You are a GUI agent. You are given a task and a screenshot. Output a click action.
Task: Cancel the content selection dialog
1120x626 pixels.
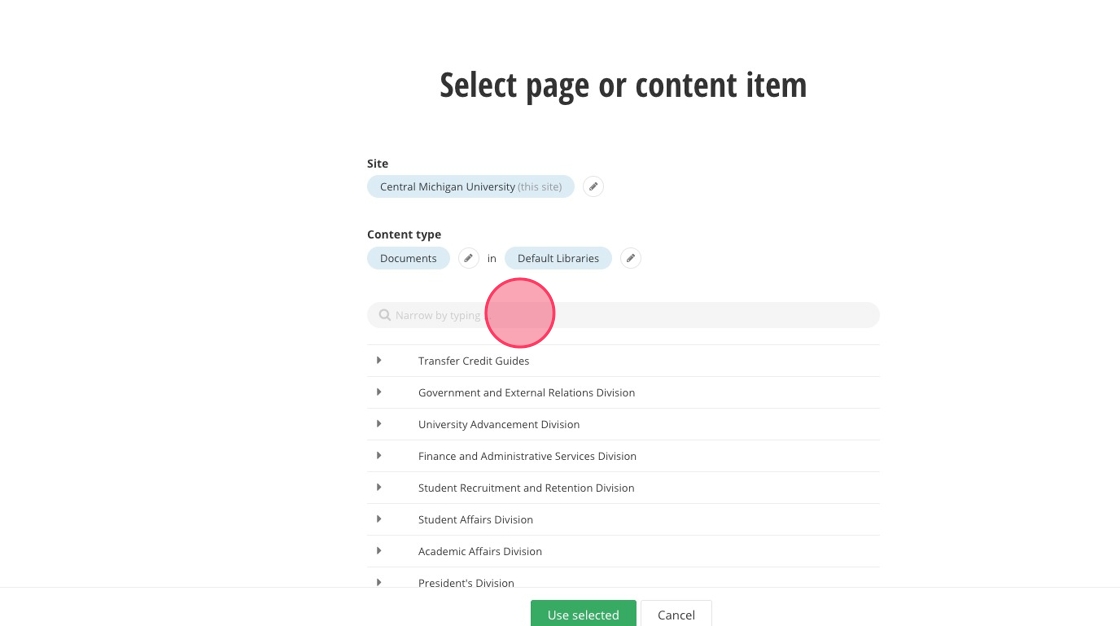point(676,614)
